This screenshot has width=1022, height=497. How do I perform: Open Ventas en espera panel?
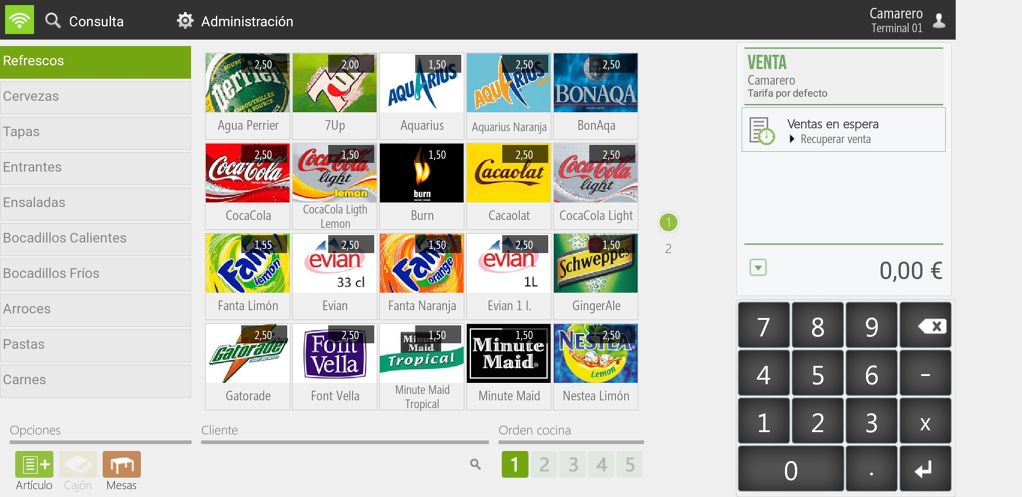click(x=843, y=130)
